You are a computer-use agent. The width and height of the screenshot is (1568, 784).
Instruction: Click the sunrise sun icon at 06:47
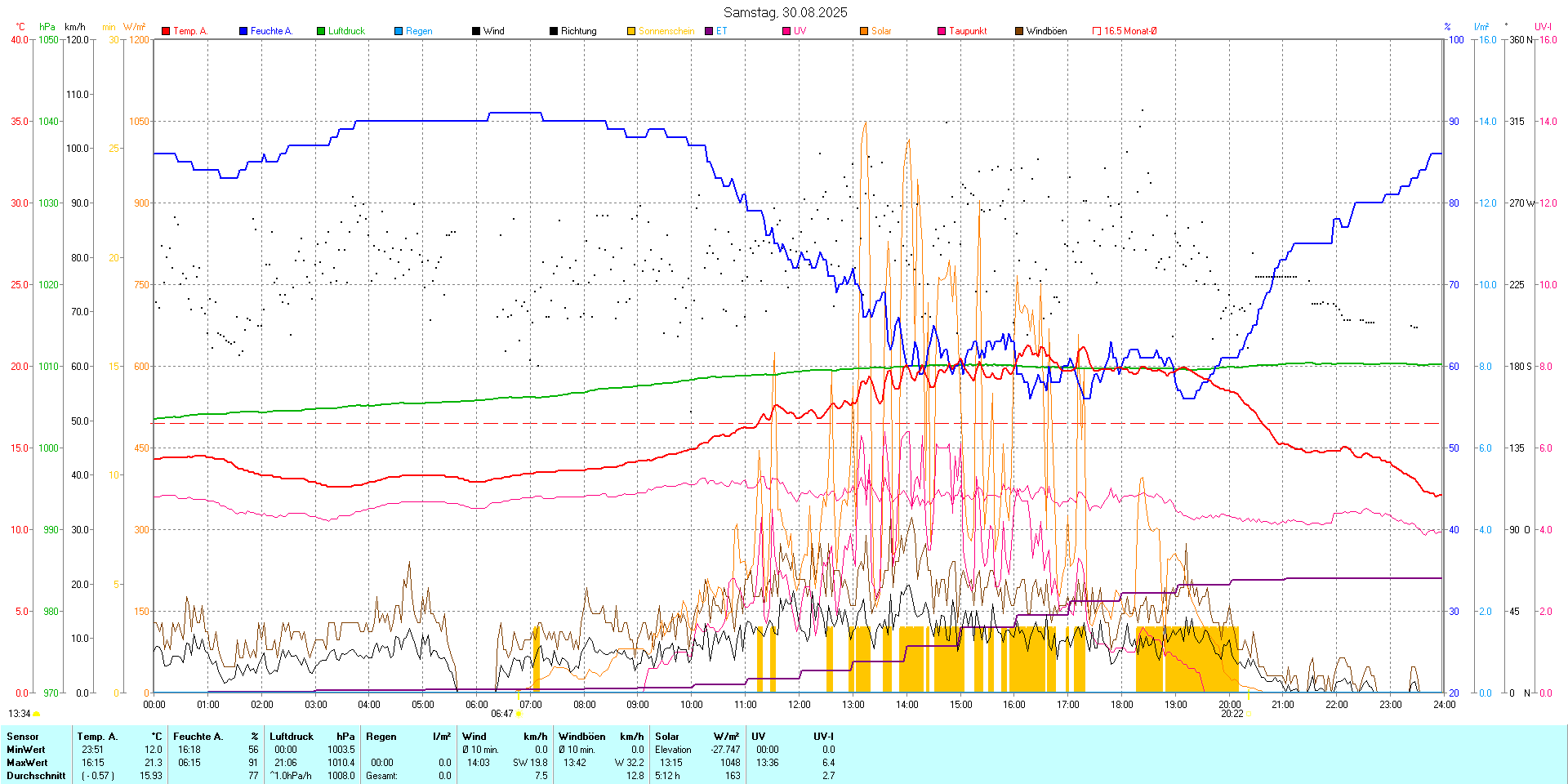[x=519, y=714]
